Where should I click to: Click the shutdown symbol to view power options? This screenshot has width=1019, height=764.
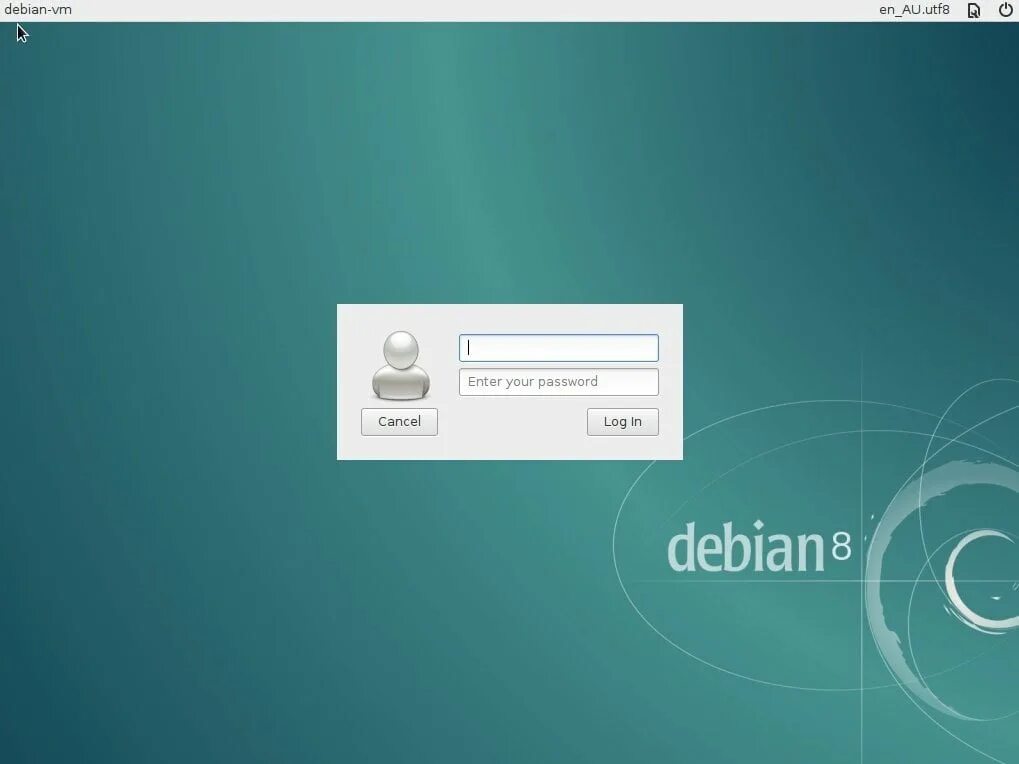1004,10
